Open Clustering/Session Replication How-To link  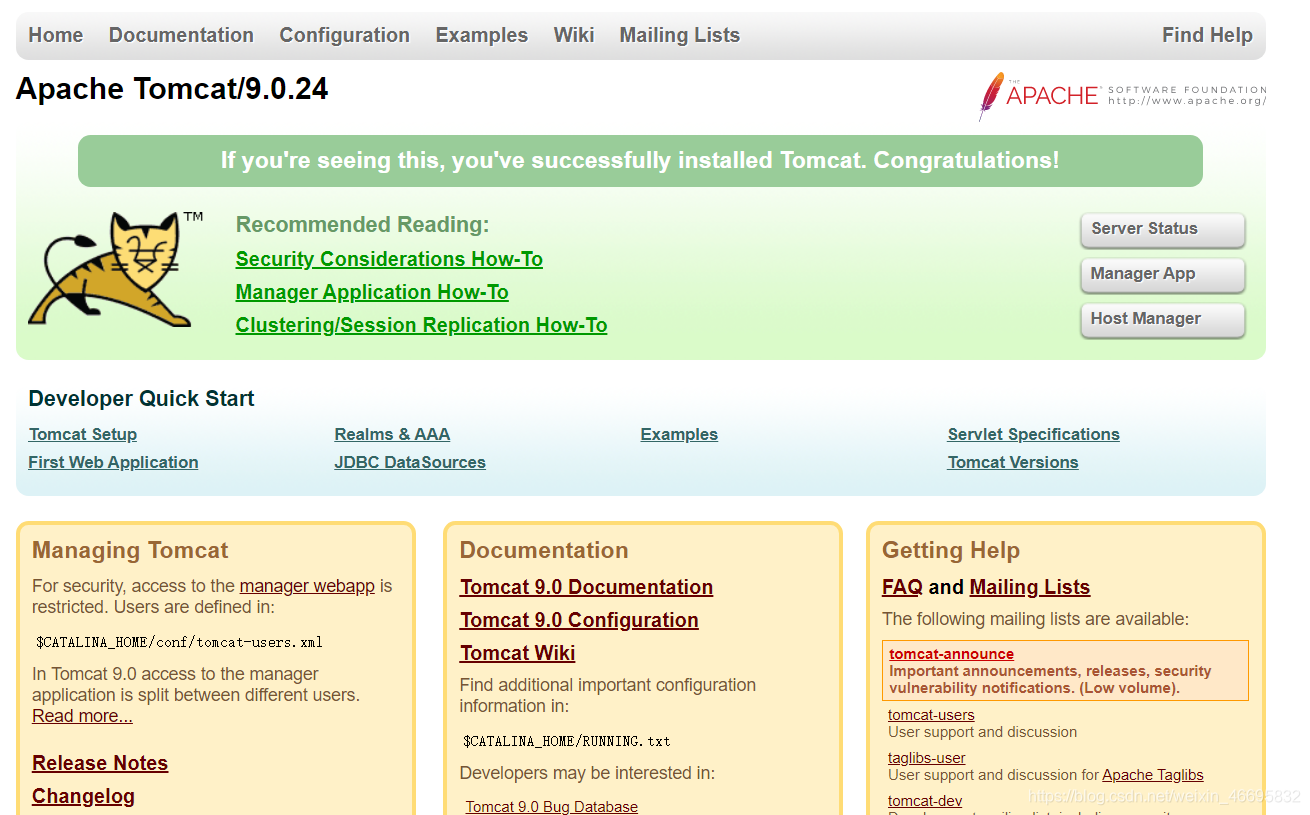(421, 325)
